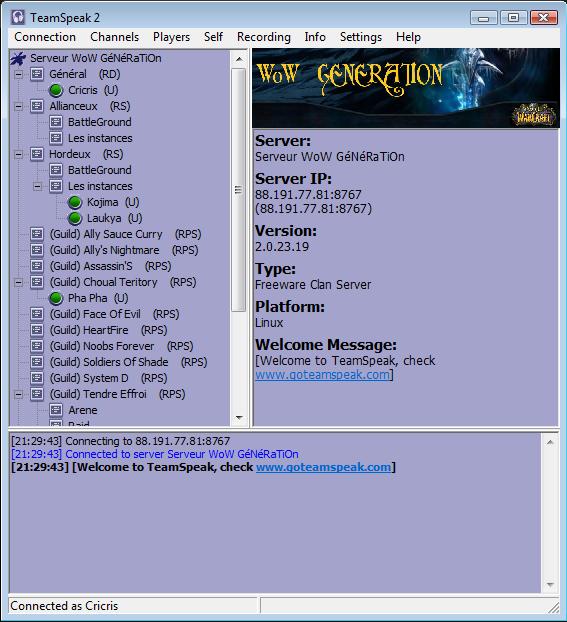This screenshot has width=567, height=622.
Task: Open the Self menu
Action: click(213, 37)
